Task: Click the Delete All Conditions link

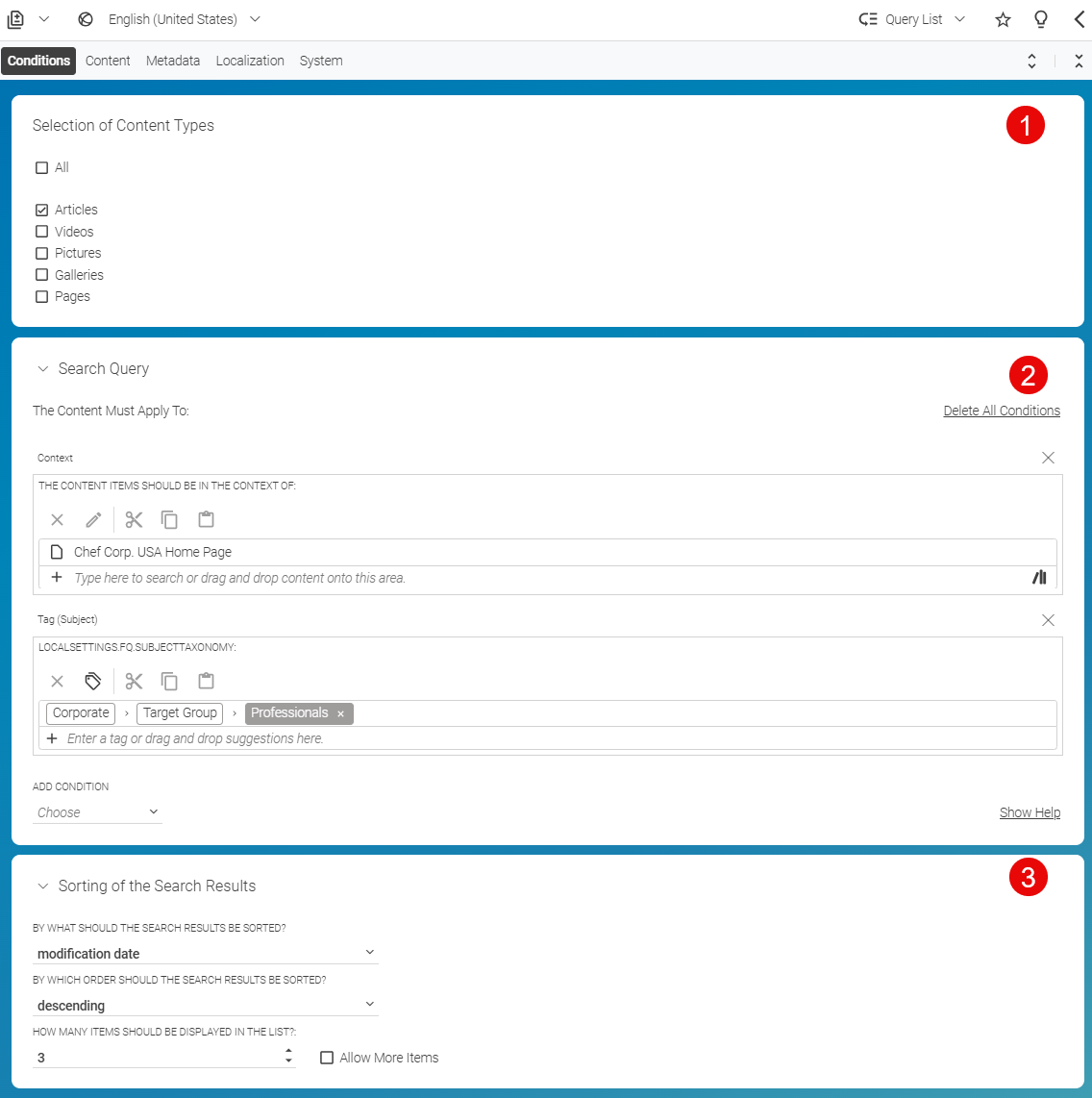Action: pyautogui.click(x=1002, y=411)
